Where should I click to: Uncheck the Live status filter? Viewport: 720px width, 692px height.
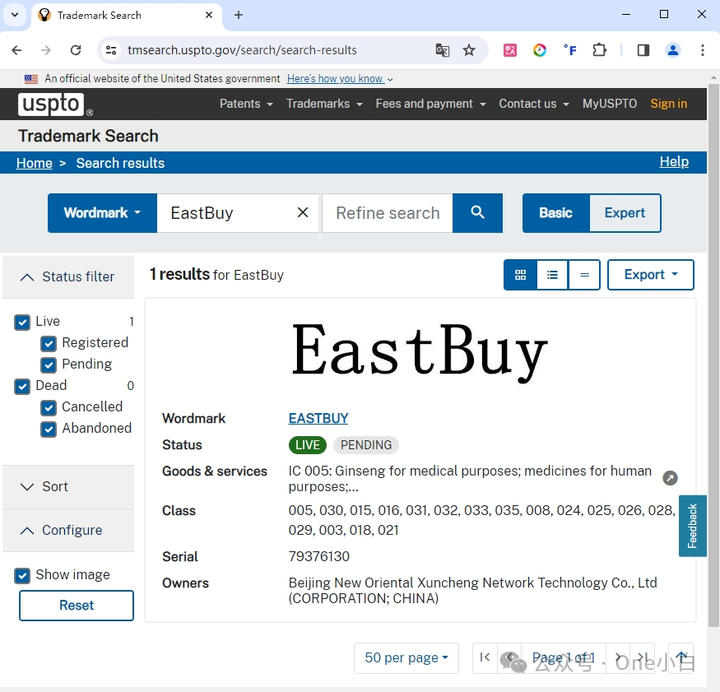point(22,322)
